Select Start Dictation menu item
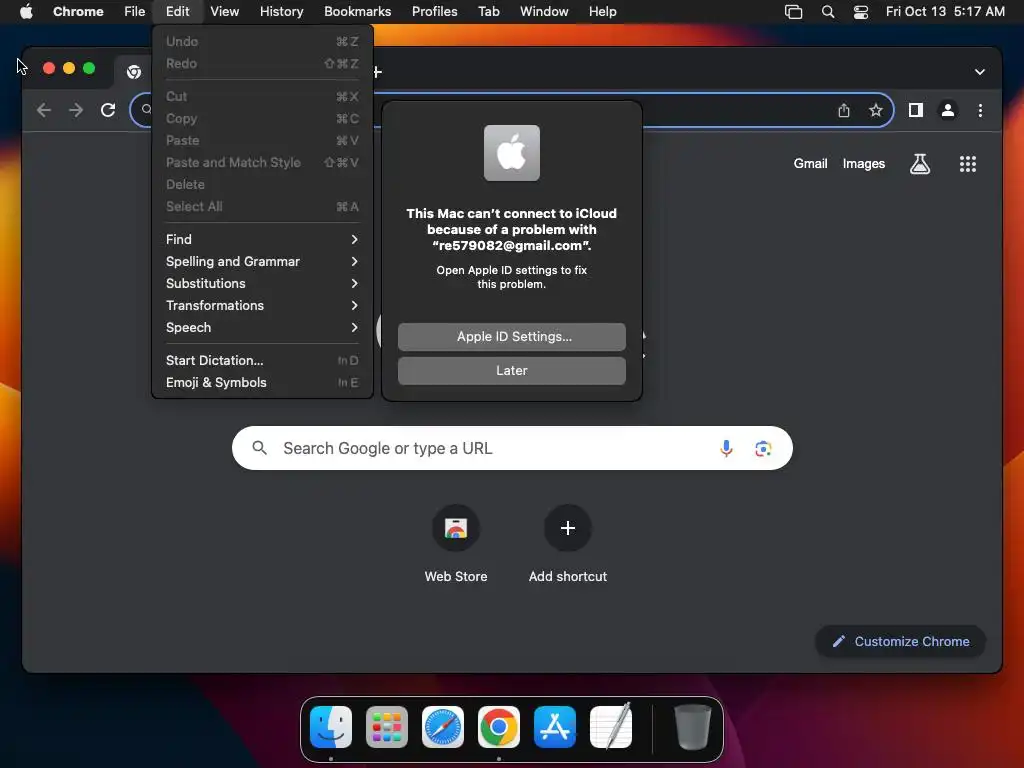Viewport: 1024px width, 768px height. tap(262, 360)
